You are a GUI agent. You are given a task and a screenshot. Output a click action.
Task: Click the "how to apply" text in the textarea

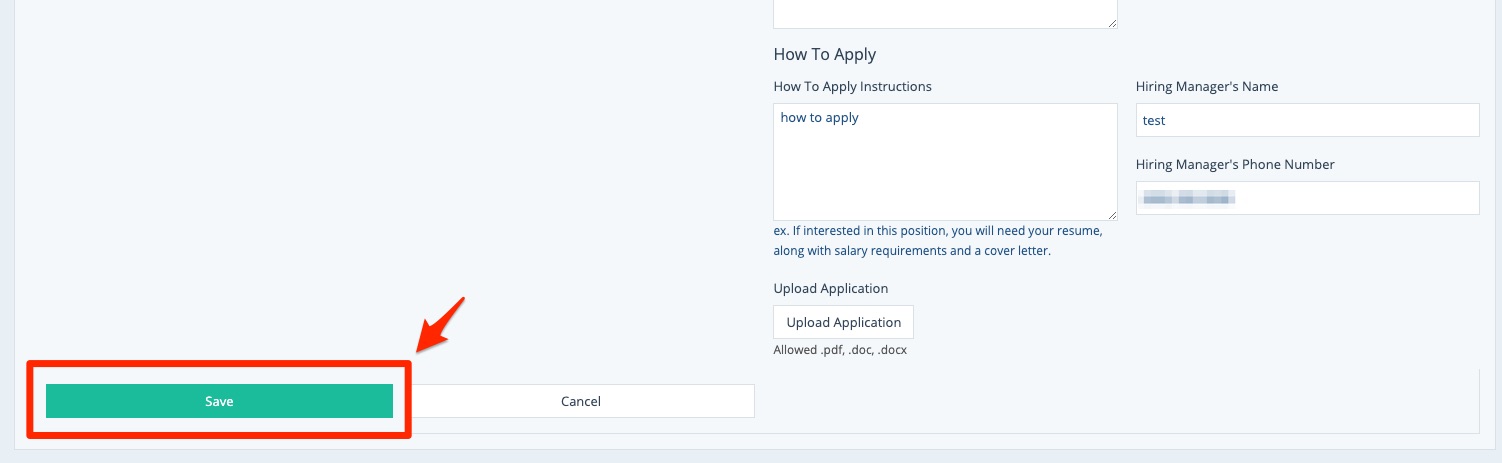click(819, 118)
